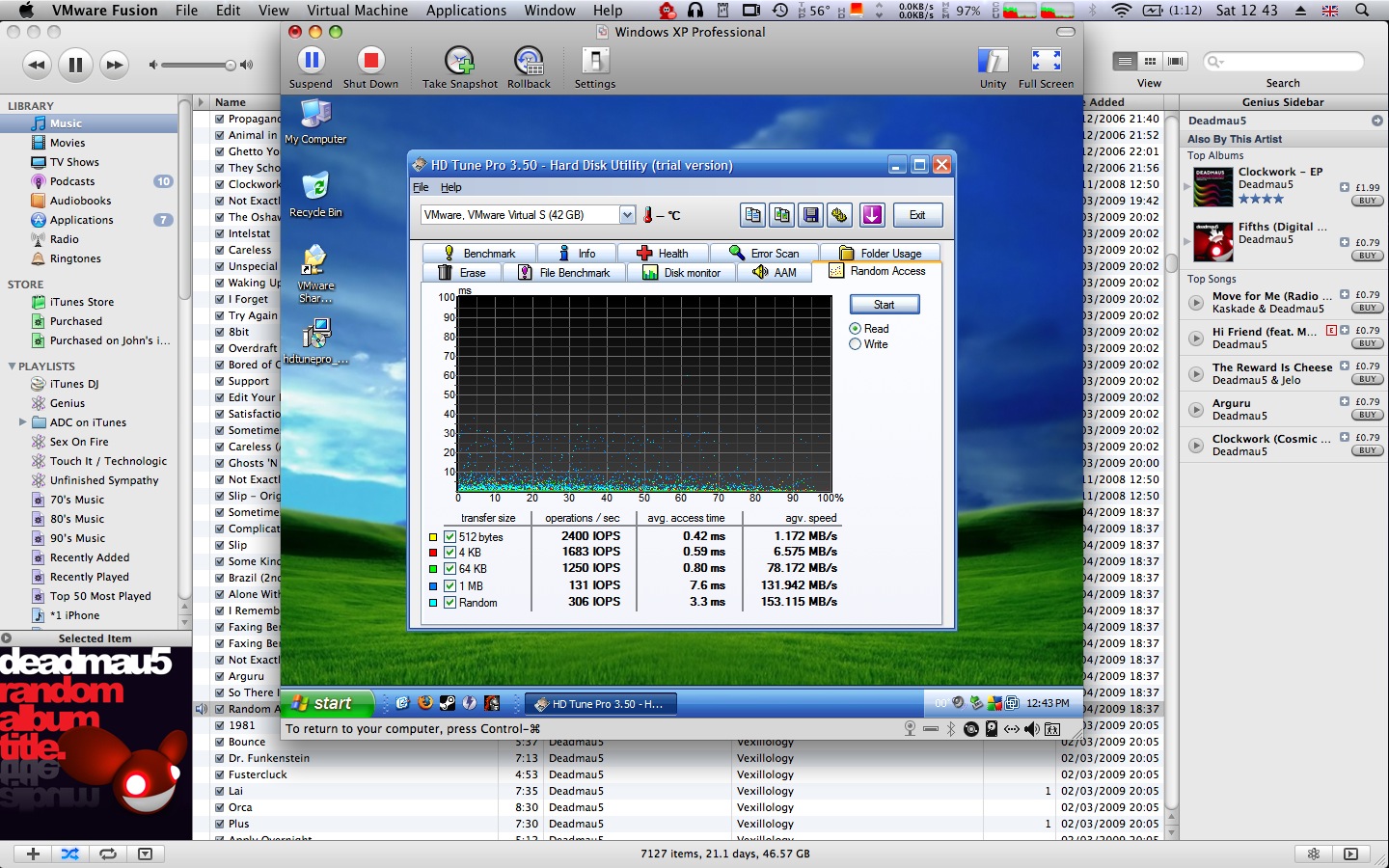Enter Unity mode via its icon
The width and height of the screenshot is (1389, 868).
[x=993, y=62]
